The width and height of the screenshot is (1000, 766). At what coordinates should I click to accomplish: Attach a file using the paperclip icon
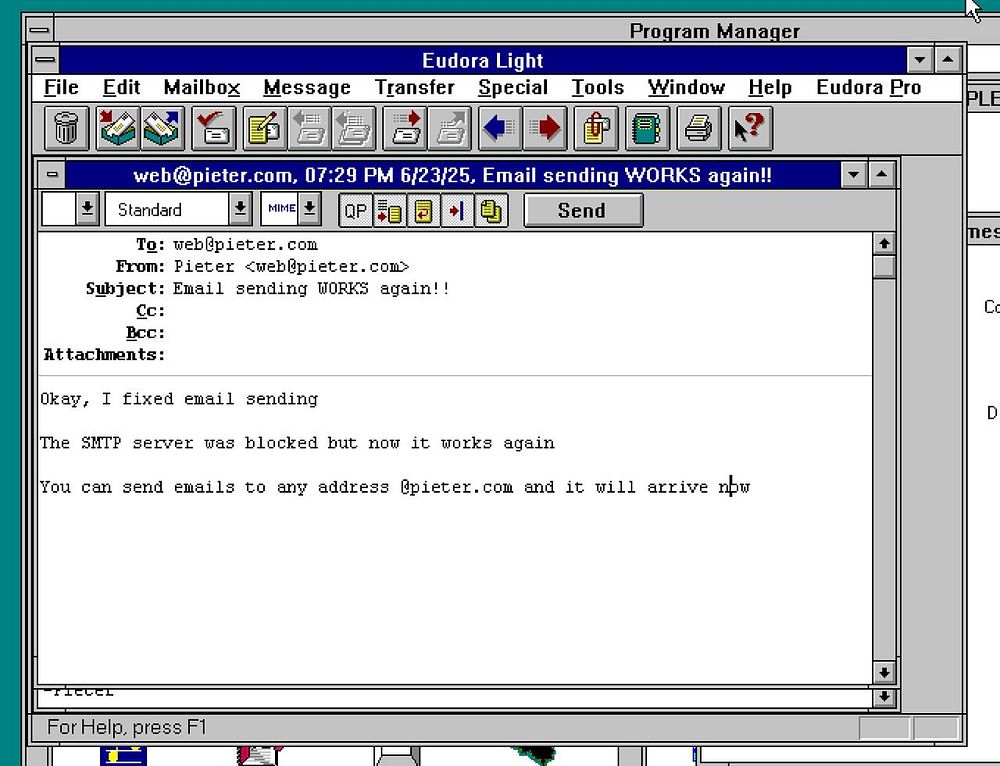coord(596,129)
